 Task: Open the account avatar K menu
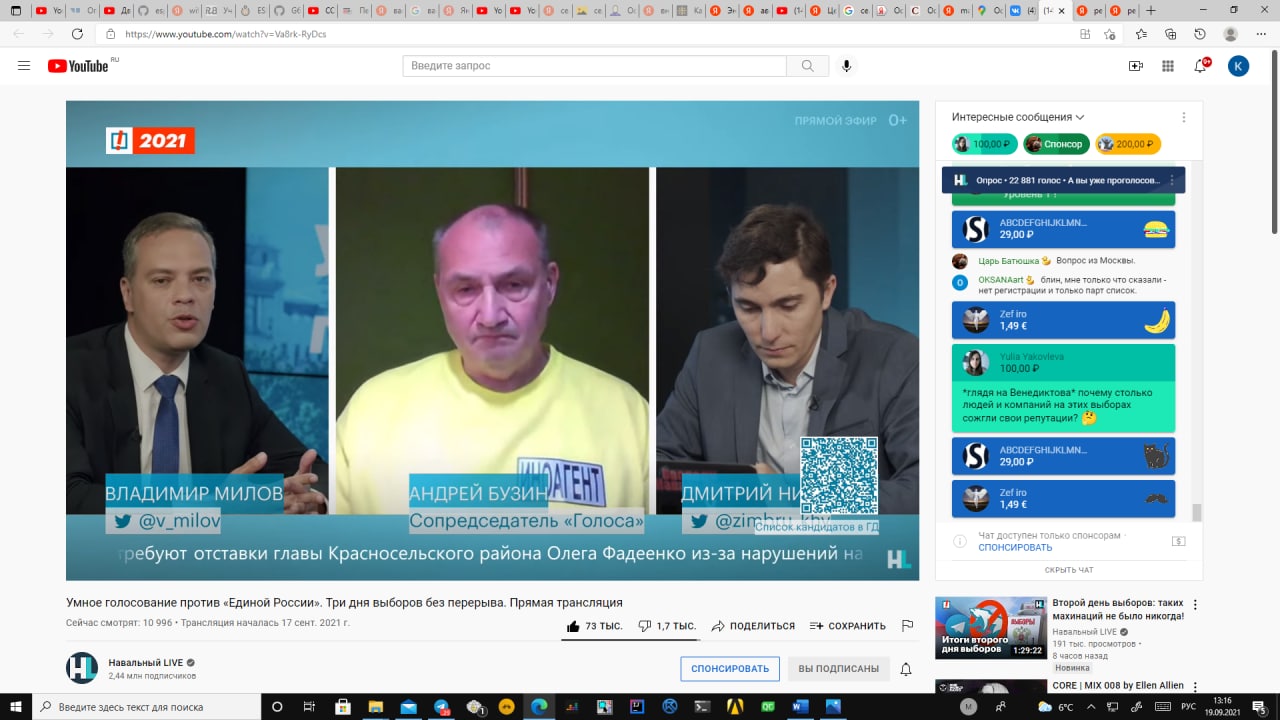pos(1238,66)
